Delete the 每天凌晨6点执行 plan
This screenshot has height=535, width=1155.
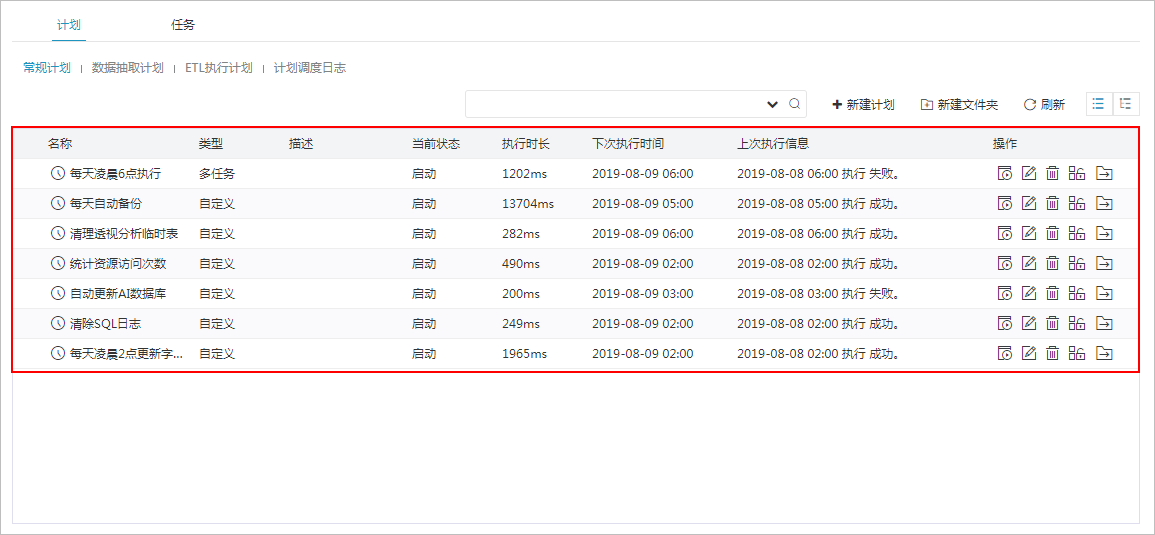(1053, 174)
